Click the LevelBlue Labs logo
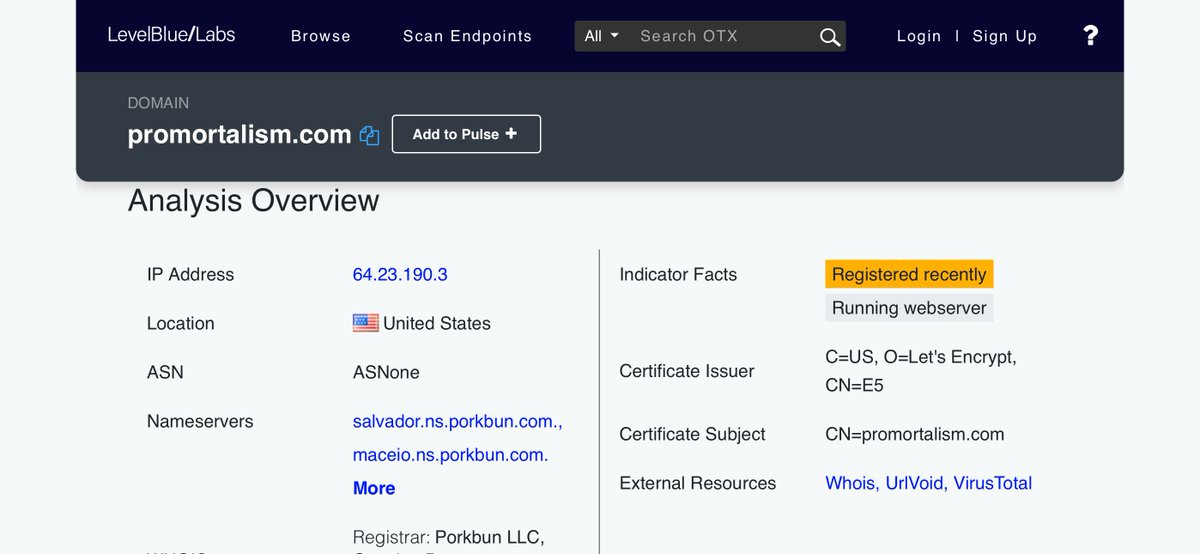The width and height of the screenshot is (1200, 554). [171, 35]
